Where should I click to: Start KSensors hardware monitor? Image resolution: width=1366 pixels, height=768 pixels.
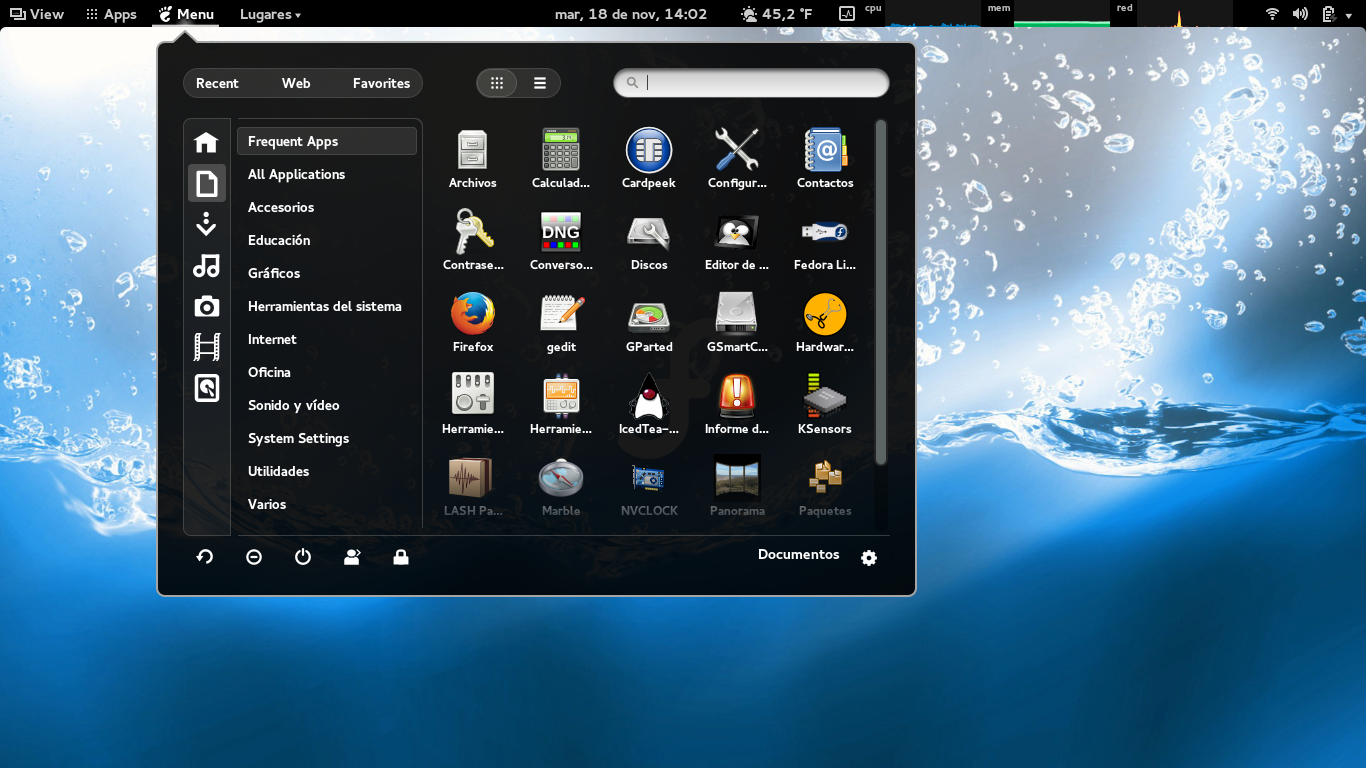click(x=824, y=402)
